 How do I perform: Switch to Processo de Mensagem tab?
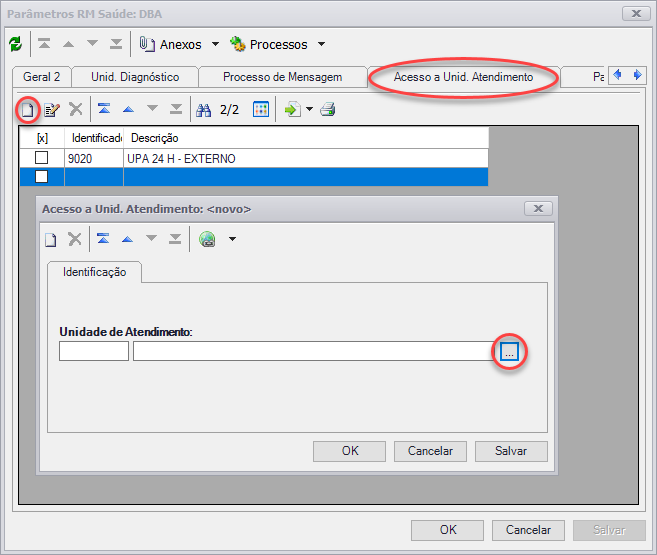[282, 77]
